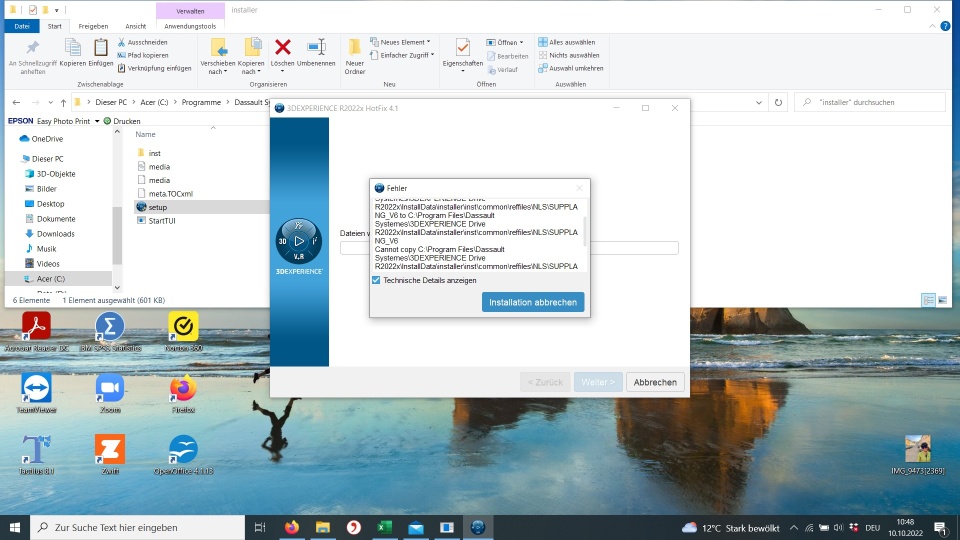The height and width of the screenshot is (540, 960).
Task: Click the taskbar search box
Action: coord(137,527)
